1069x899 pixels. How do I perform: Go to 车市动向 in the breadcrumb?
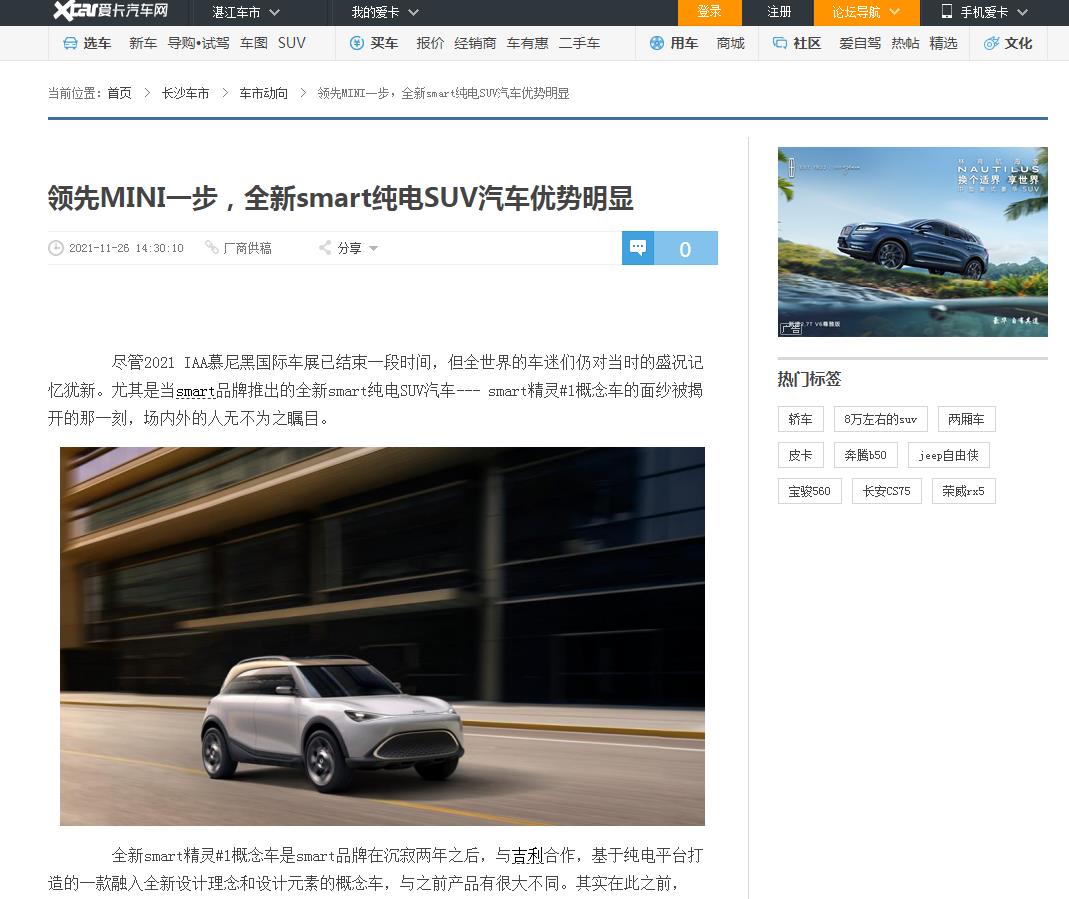pos(263,93)
